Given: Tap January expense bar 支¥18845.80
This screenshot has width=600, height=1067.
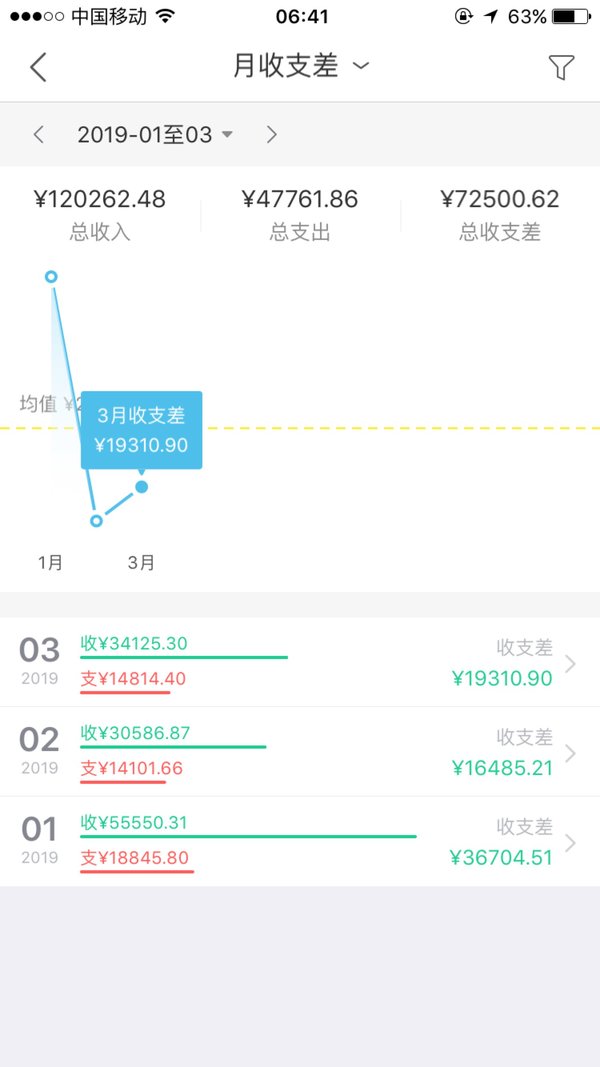Looking at the screenshot, I should (136, 862).
